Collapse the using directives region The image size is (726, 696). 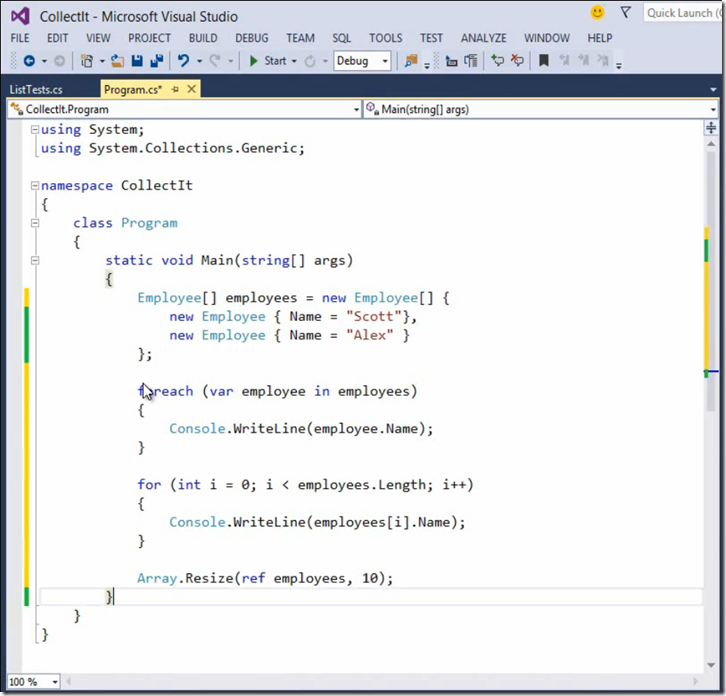pos(35,130)
